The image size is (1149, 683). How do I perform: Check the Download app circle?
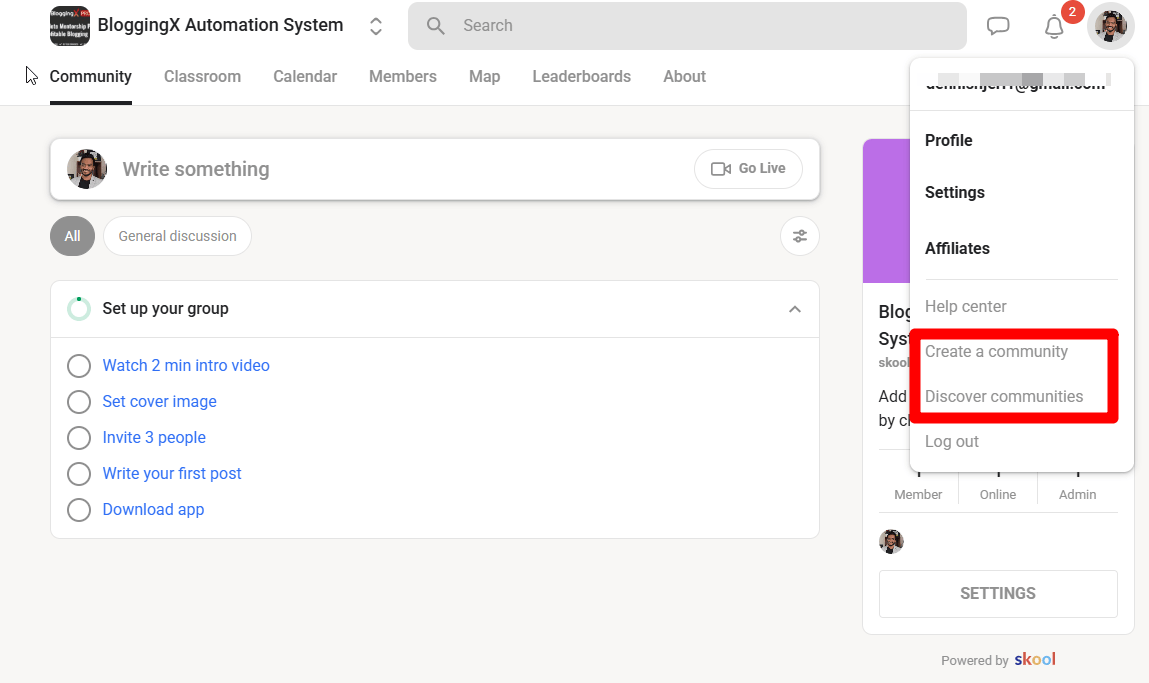(x=79, y=509)
